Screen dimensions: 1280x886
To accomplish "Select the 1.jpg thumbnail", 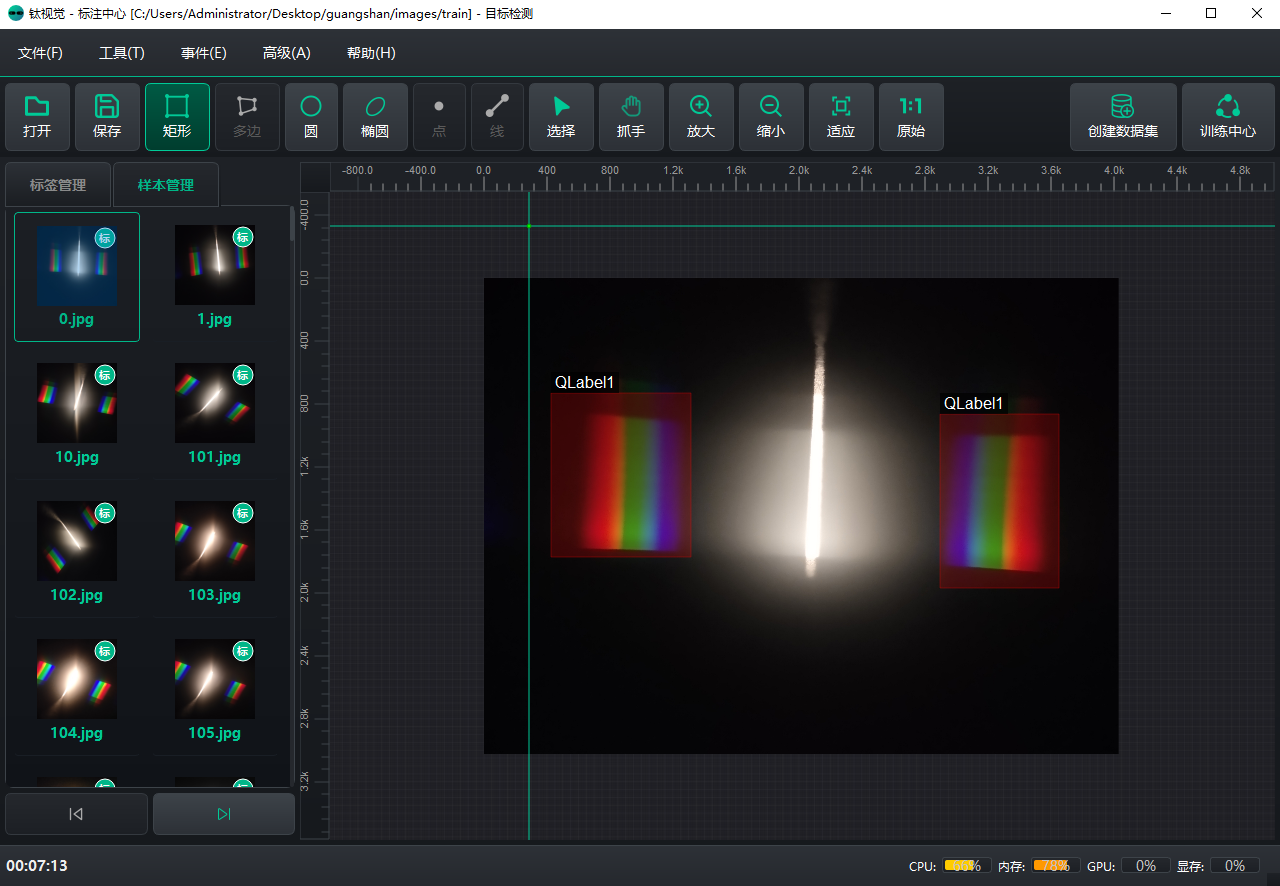I will tap(215, 265).
